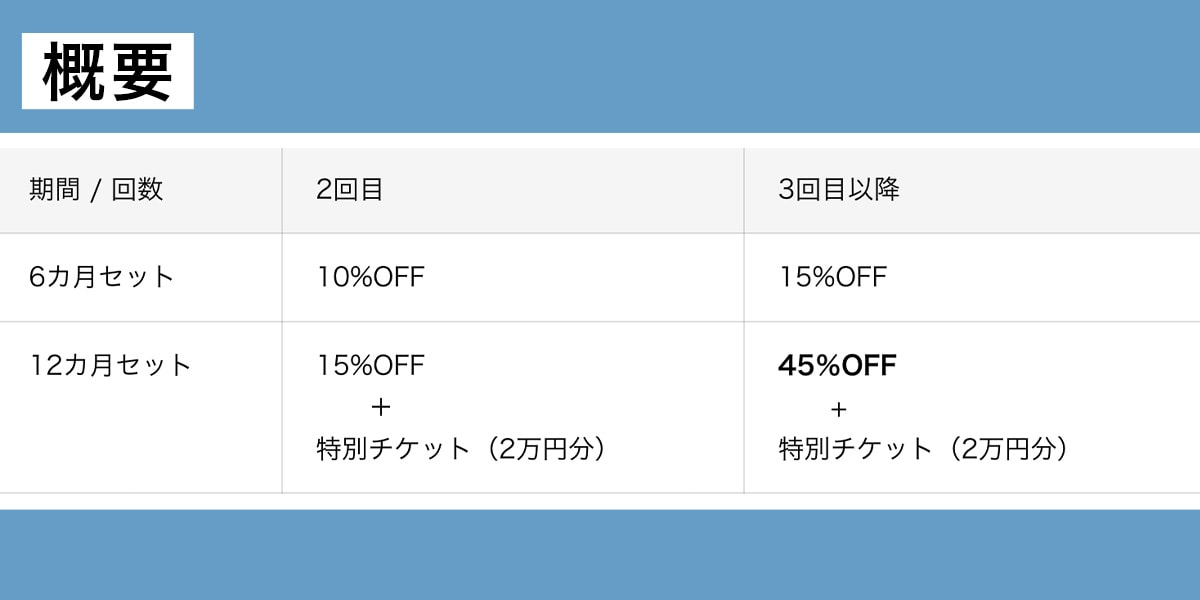This screenshot has width=1200, height=600.
Task: Click 15%OFF in the 12カ月セット row
Action: pos(371,365)
